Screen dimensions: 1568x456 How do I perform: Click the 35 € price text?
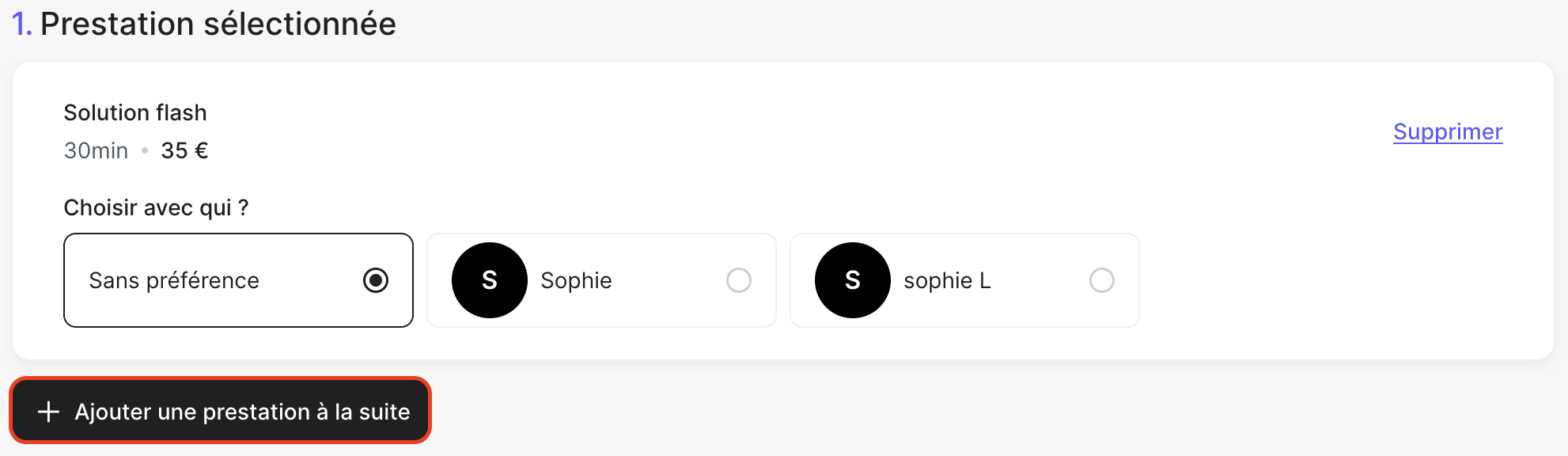click(184, 150)
